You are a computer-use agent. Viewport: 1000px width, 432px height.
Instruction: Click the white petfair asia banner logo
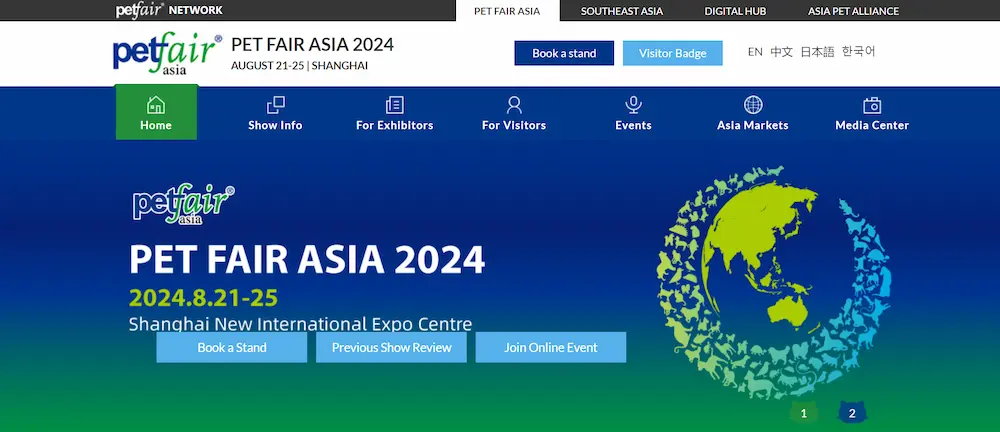[x=184, y=204]
